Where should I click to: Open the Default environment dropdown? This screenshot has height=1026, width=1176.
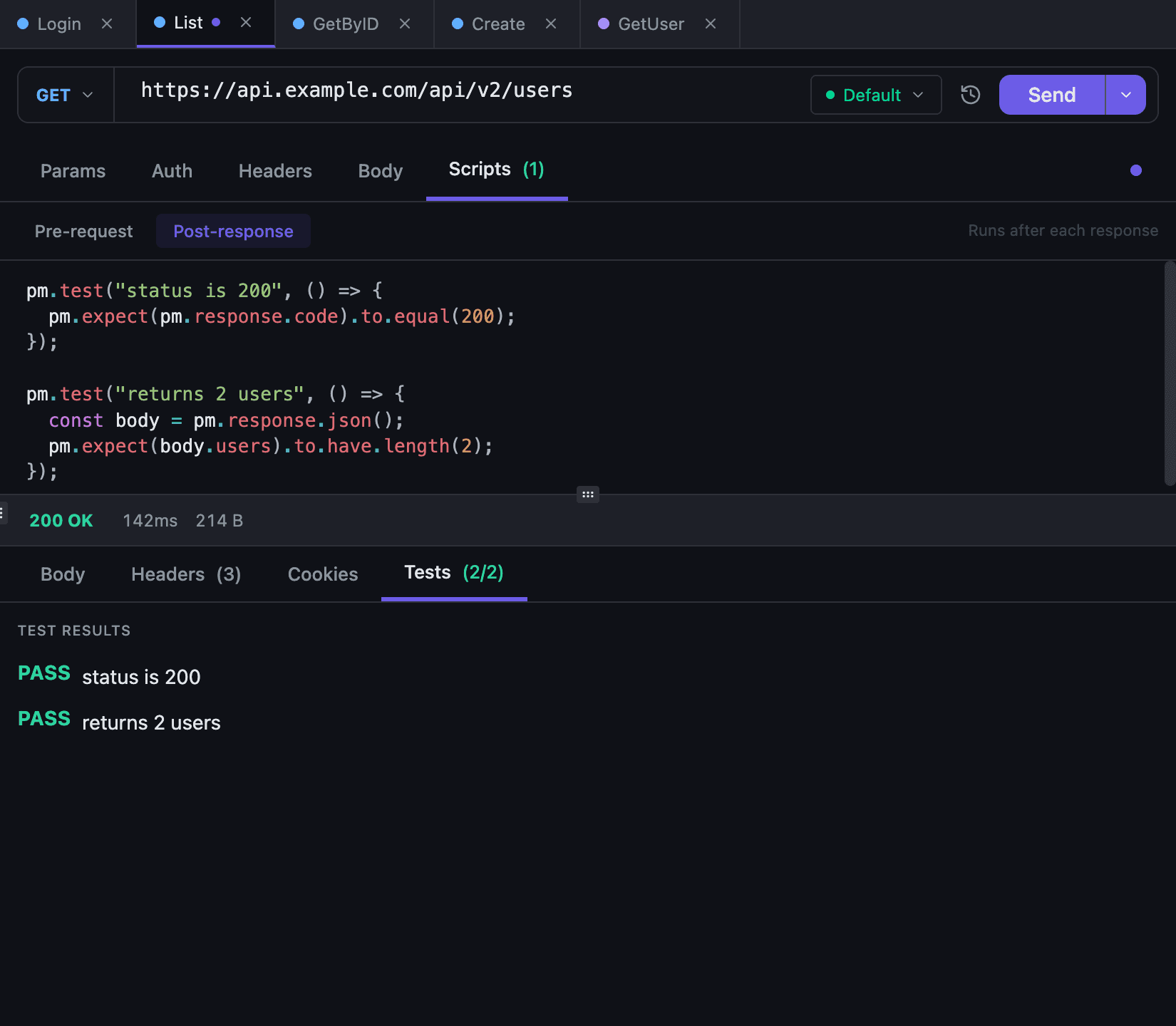tap(876, 95)
